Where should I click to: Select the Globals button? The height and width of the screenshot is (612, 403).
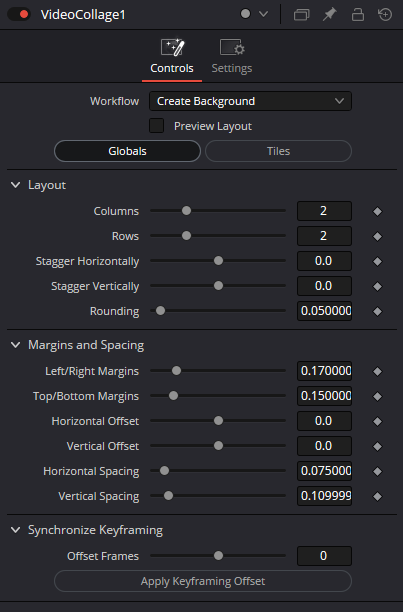(x=127, y=151)
